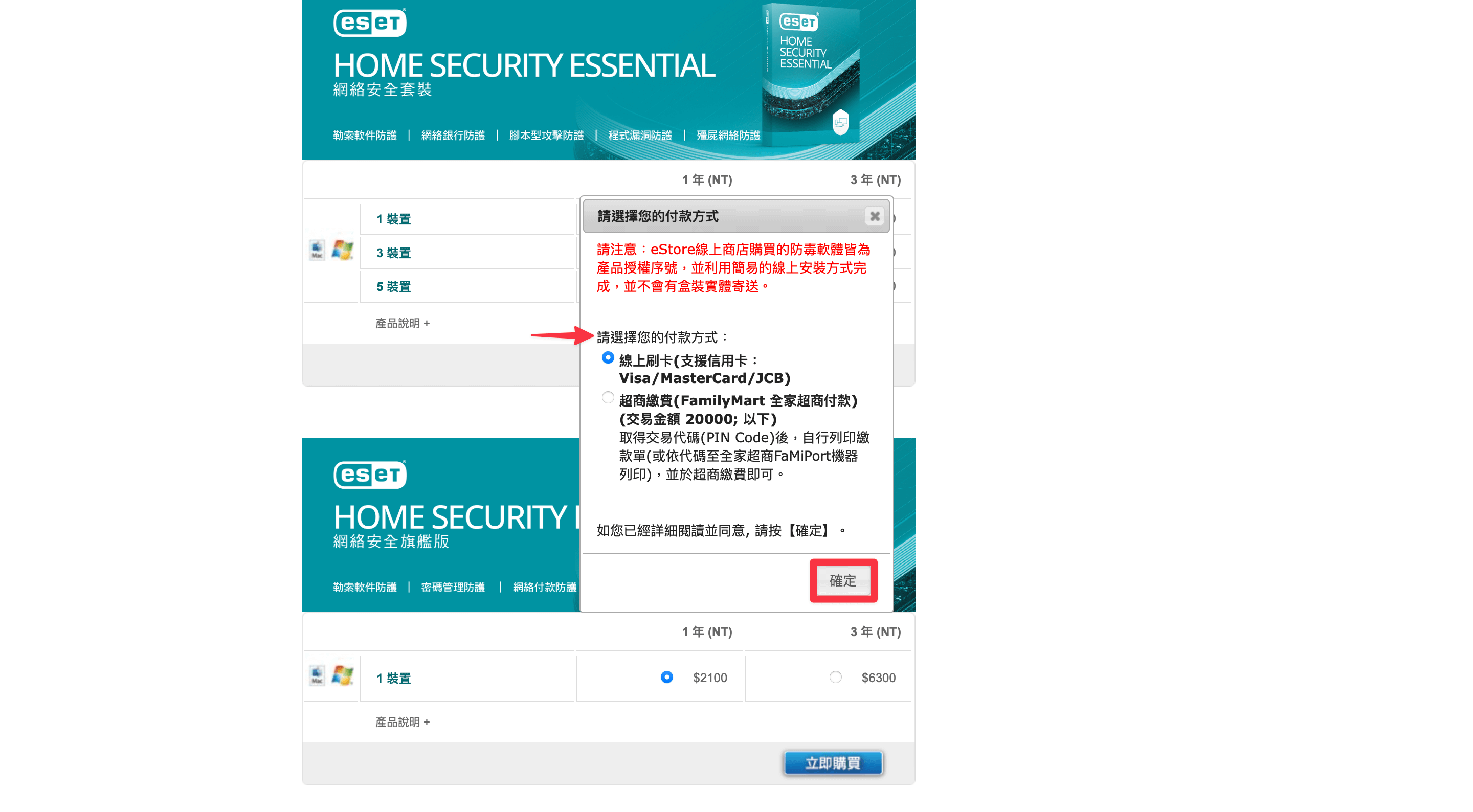
Task: Select FamilyMart convenience store payment option
Action: (608, 397)
